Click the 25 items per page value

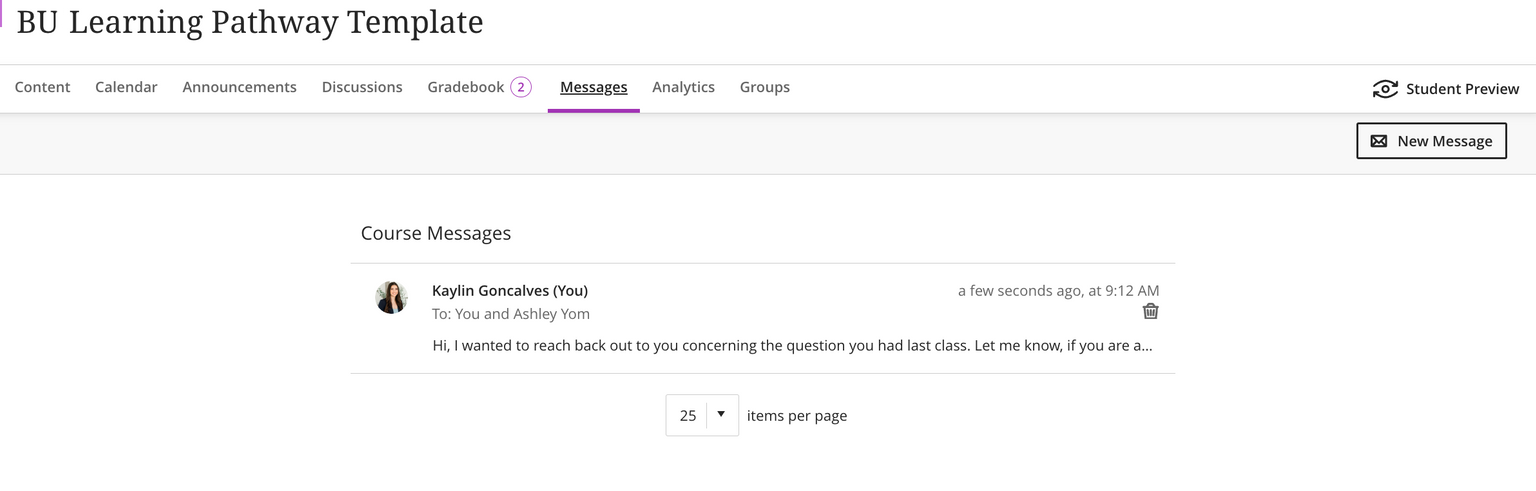pyautogui.click(x=688, y=415)
